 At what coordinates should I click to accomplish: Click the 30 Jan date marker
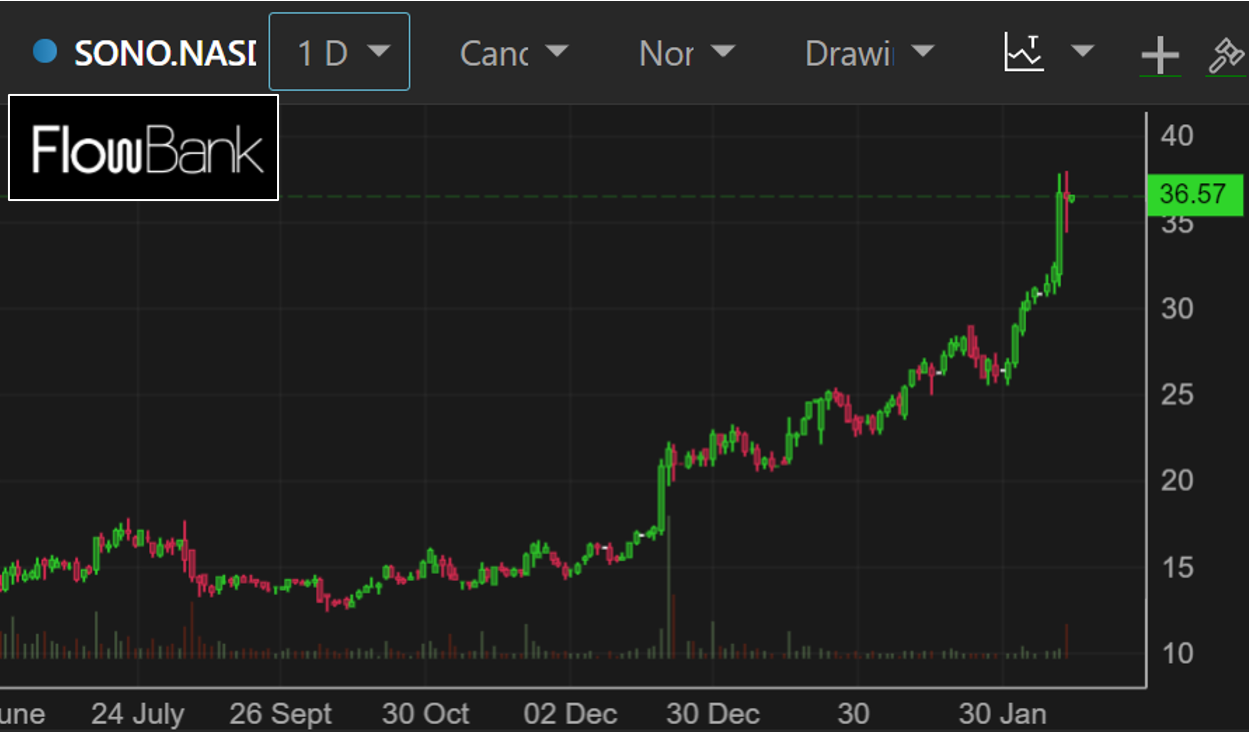1002,714
